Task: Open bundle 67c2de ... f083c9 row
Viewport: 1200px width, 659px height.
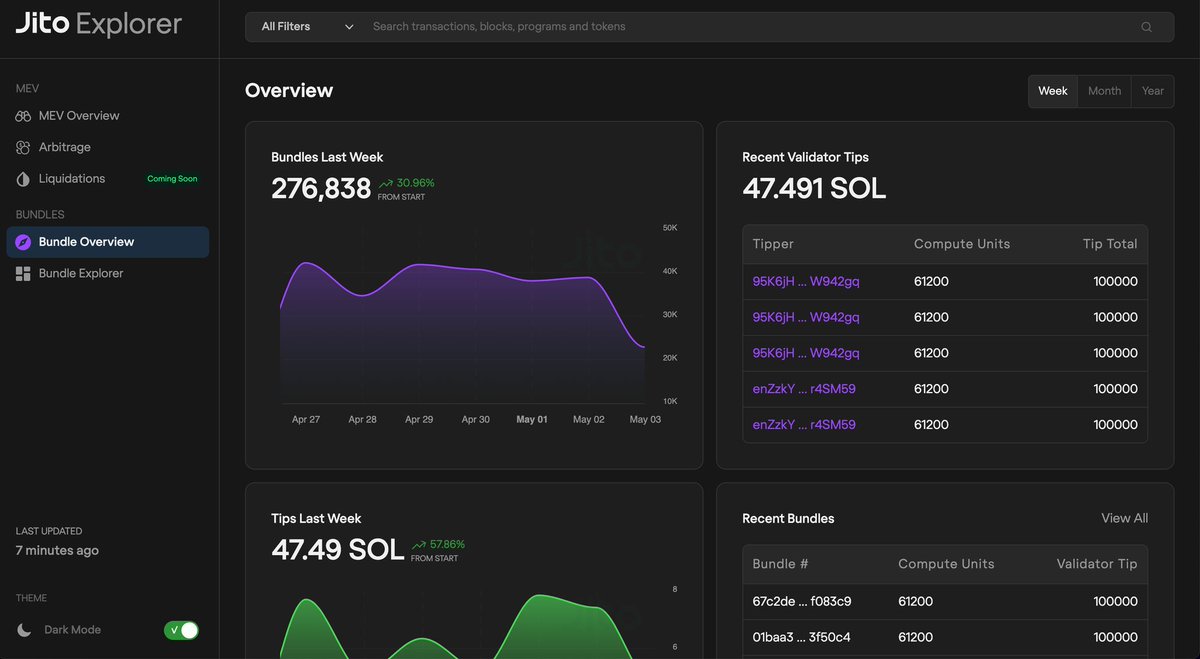Action: coord(802,602)
